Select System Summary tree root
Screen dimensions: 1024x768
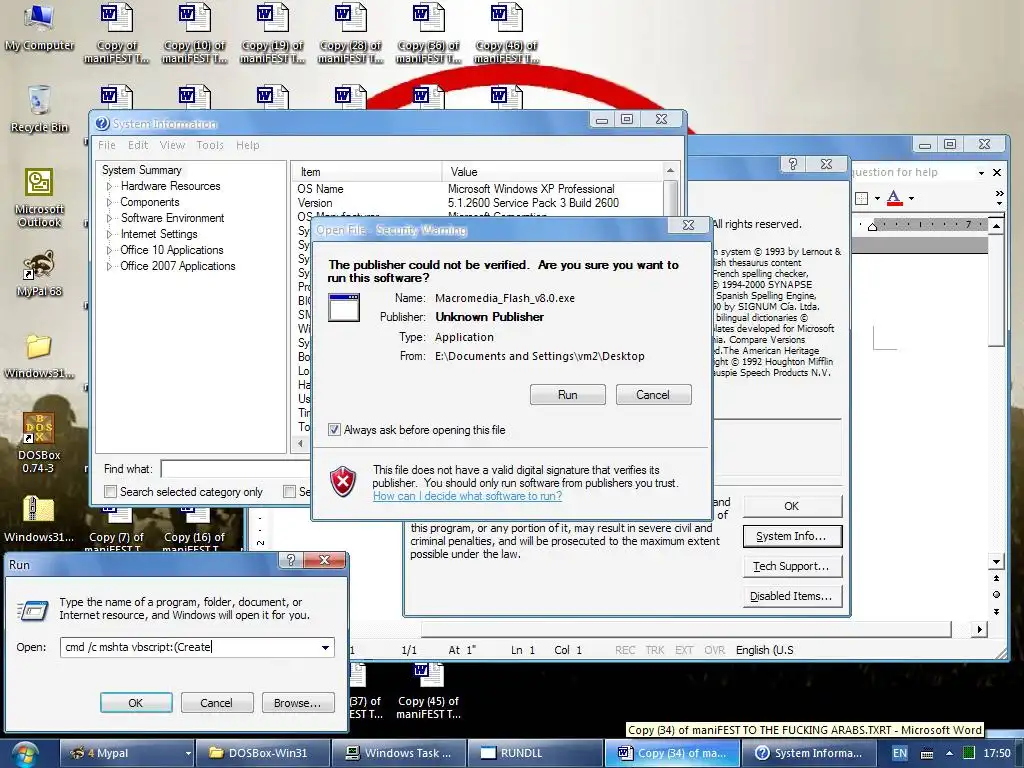click(142, 170)
